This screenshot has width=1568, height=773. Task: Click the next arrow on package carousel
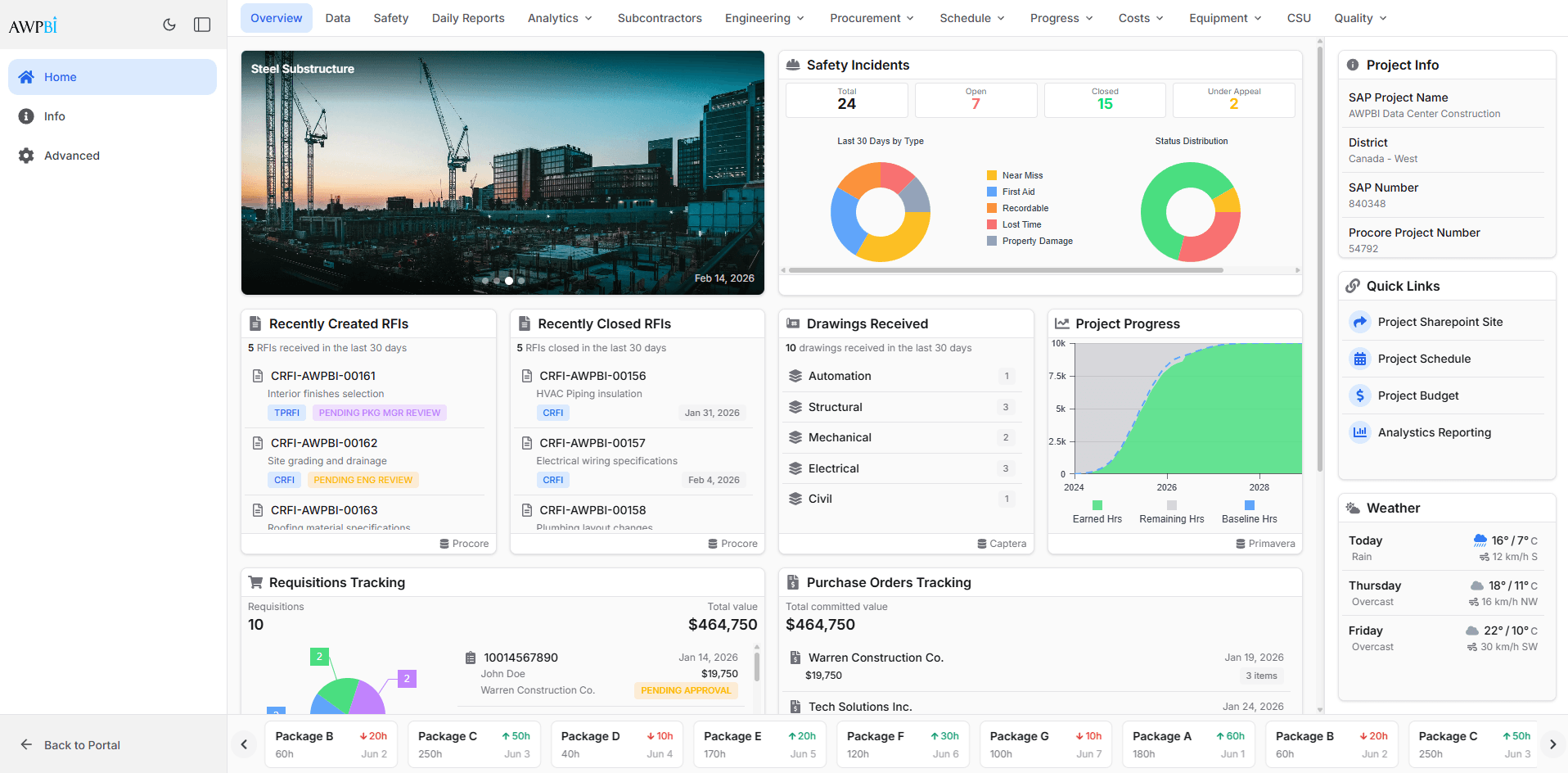(x=1552, y=744)
